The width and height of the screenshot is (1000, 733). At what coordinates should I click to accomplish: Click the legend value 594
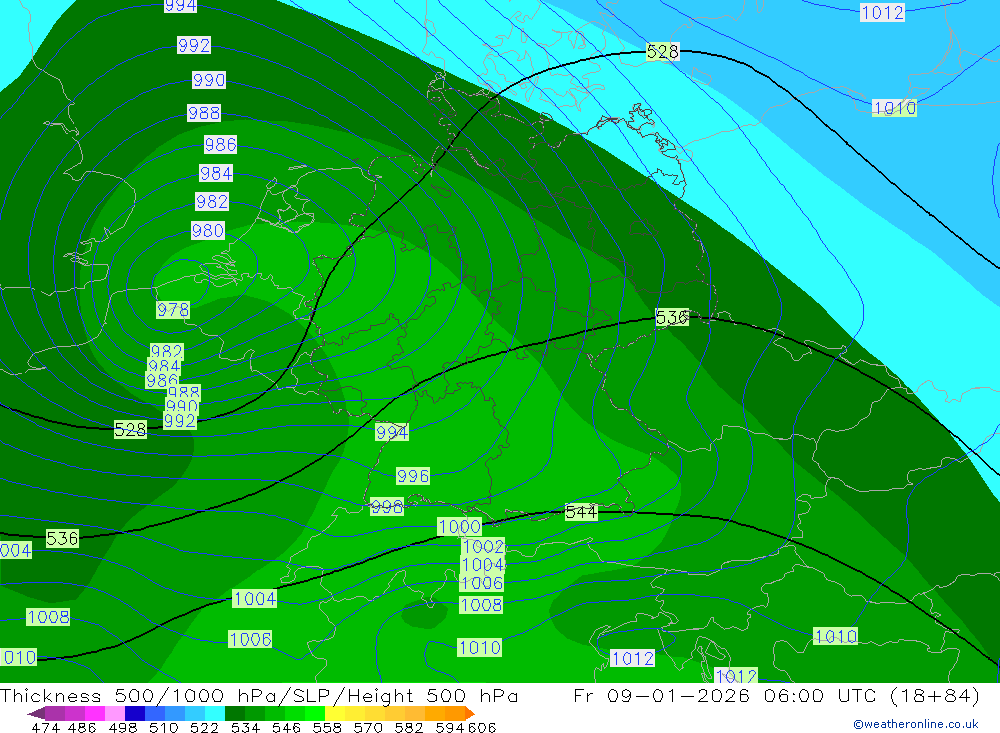pos(448,727)
